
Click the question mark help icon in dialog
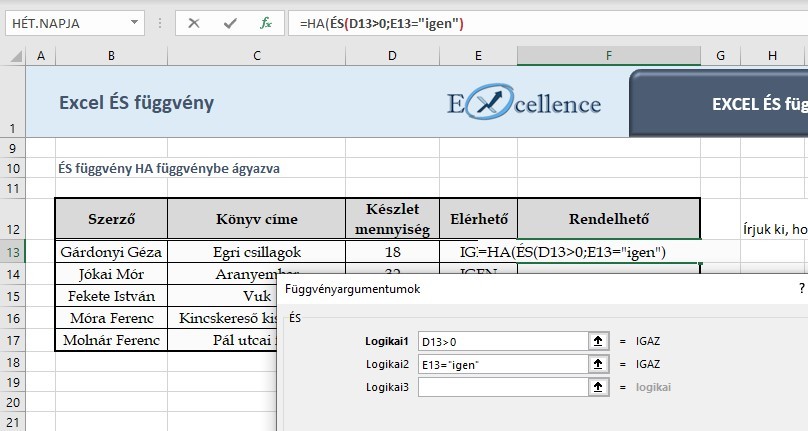tap(801, 289)
